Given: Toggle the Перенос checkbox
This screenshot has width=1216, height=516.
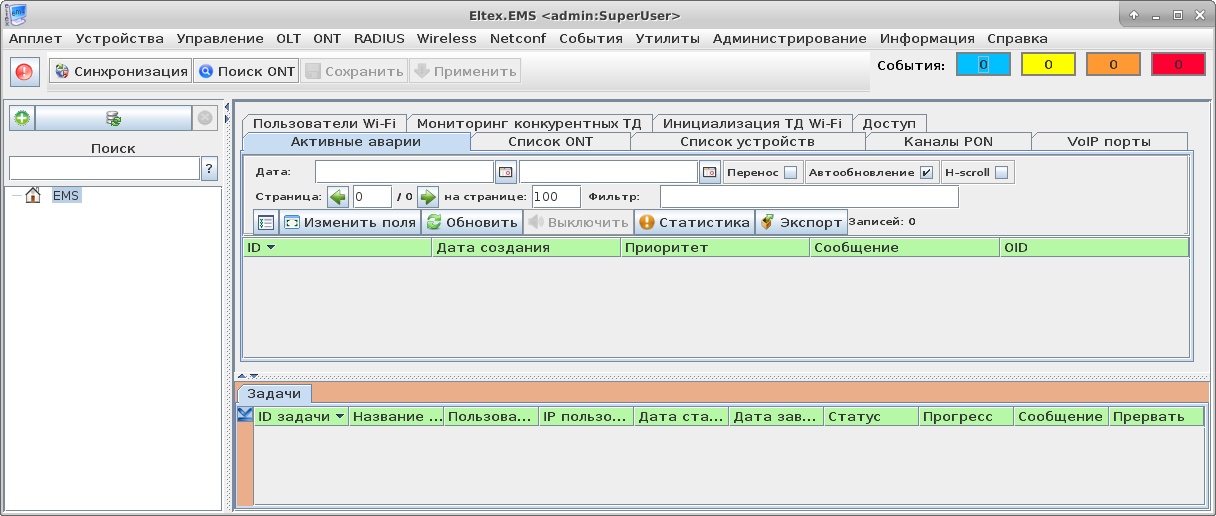Looking at the screenshot, I should coord(791,173).
